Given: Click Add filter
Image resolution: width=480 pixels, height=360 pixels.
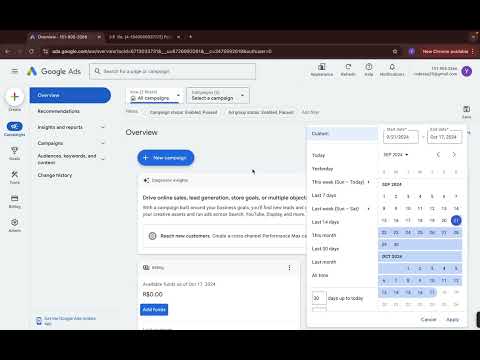Looking at the screenshot, I should click(x=310, y=112).
